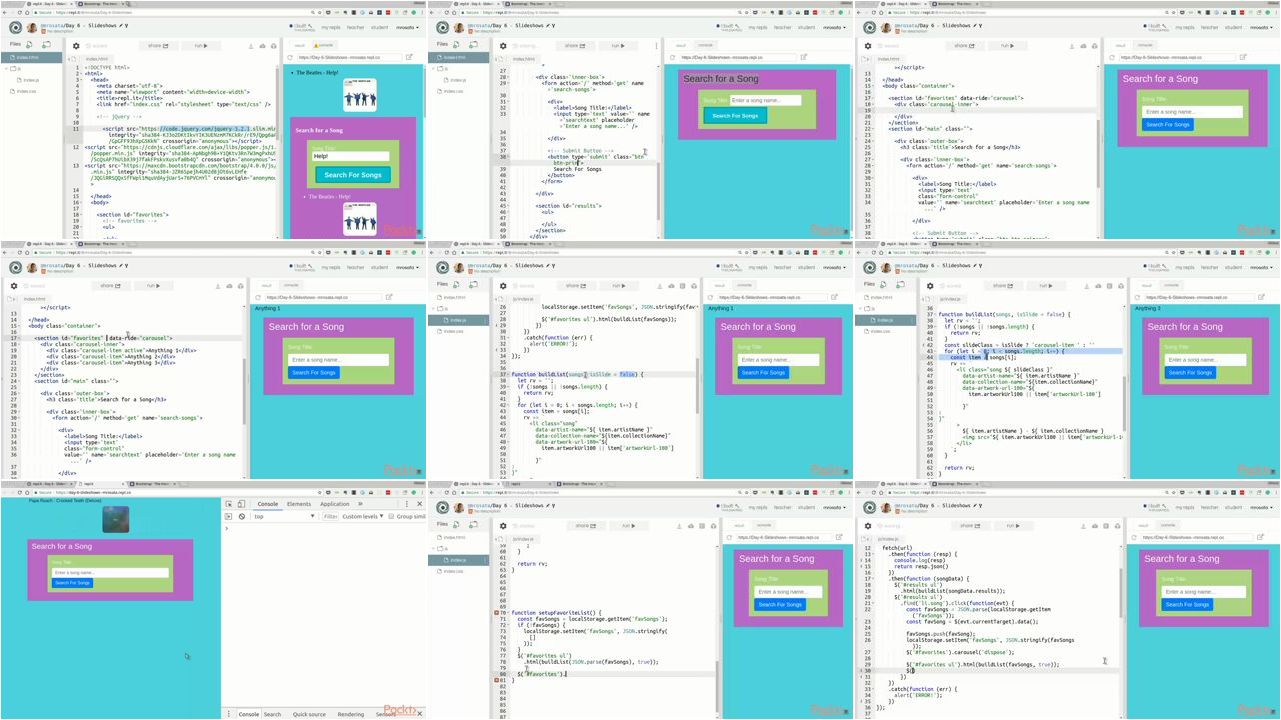Click share button in Beatles Help! frame
This screenshot has width=1281, height=720.
coord(158,46)
